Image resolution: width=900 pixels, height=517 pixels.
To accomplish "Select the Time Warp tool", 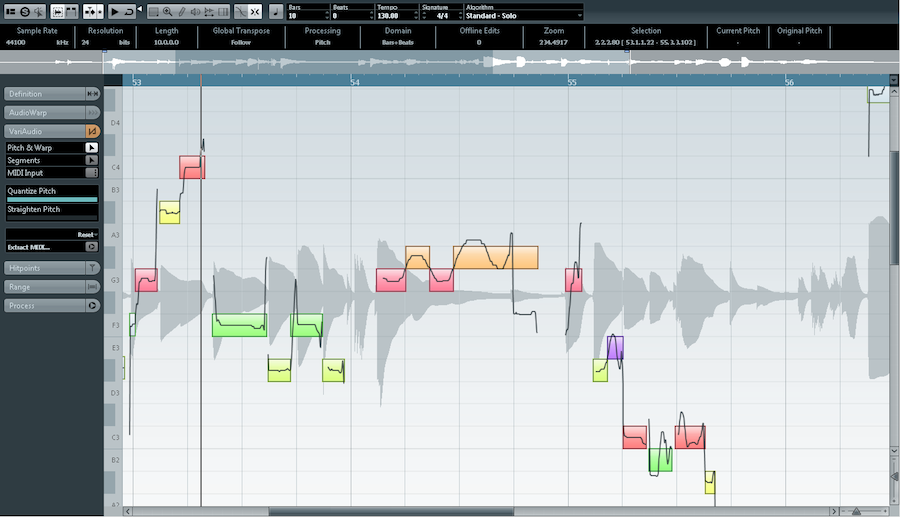I will (223, 11).
